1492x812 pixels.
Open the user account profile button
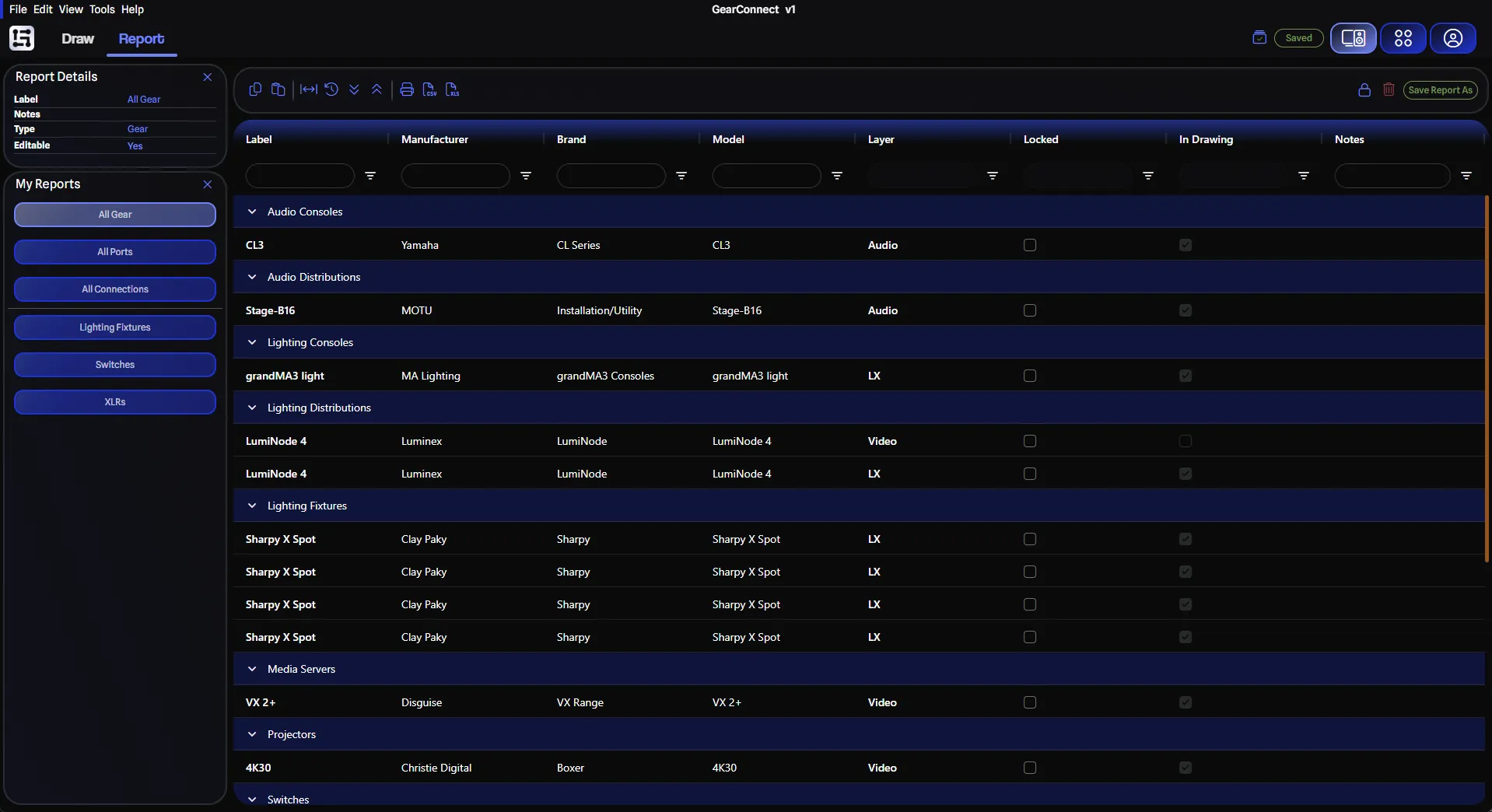pyautogui.click(x=1453, y=38)
